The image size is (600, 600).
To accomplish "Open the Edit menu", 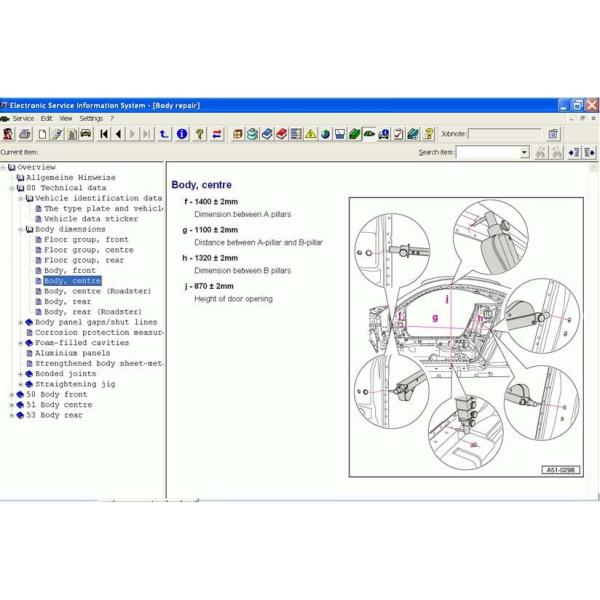I will pyautogui.click(x=46, y=119).
